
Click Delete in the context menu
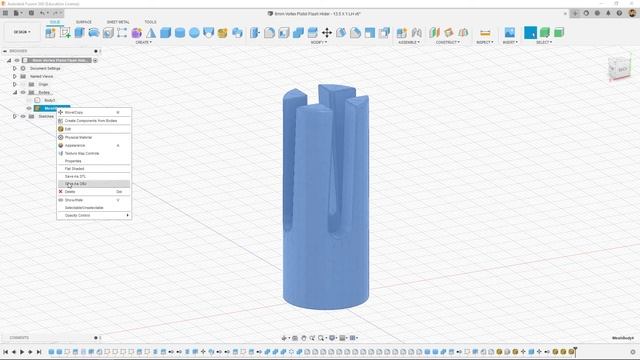point(94,191)
